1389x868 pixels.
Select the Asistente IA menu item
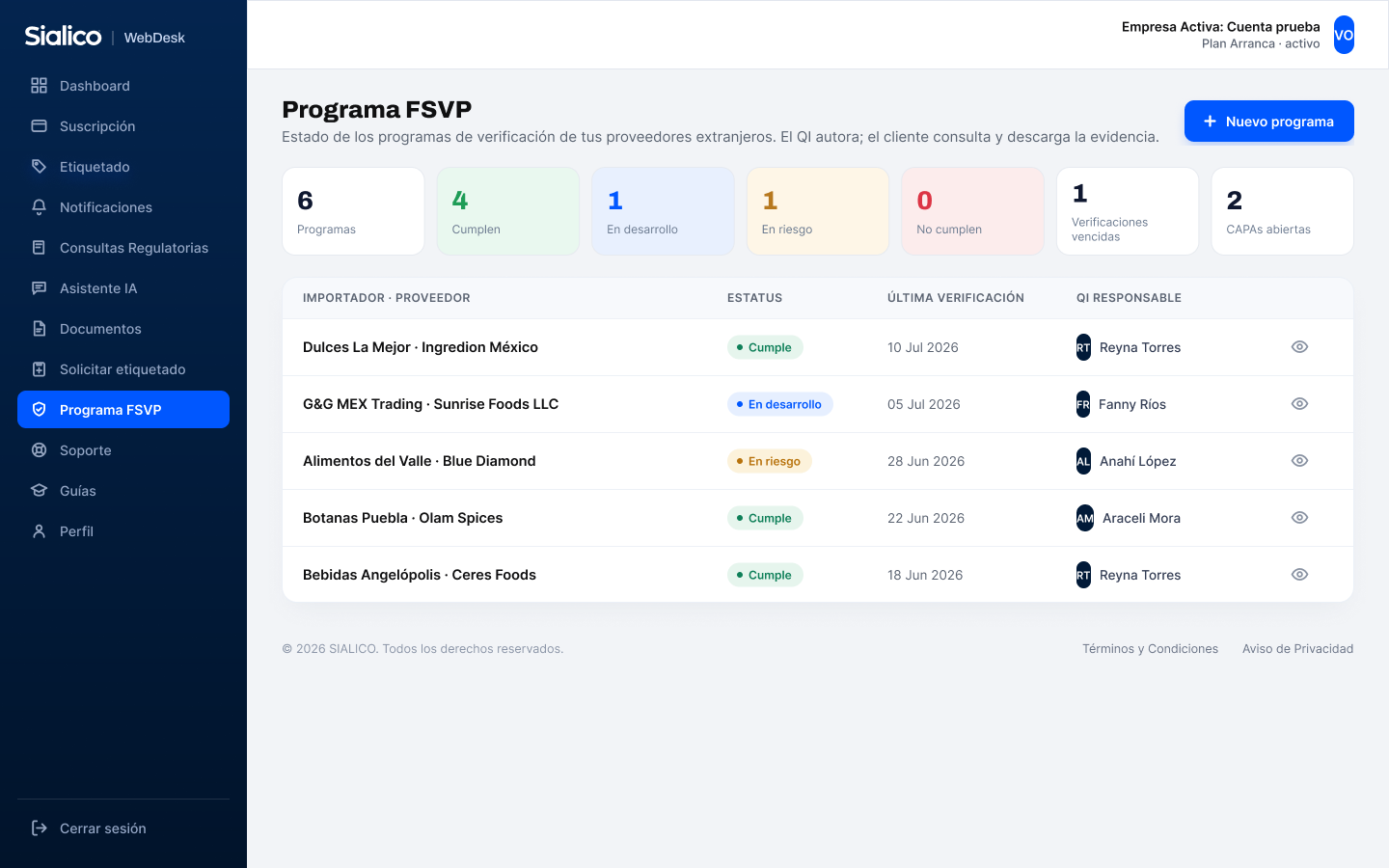point(123,288)
